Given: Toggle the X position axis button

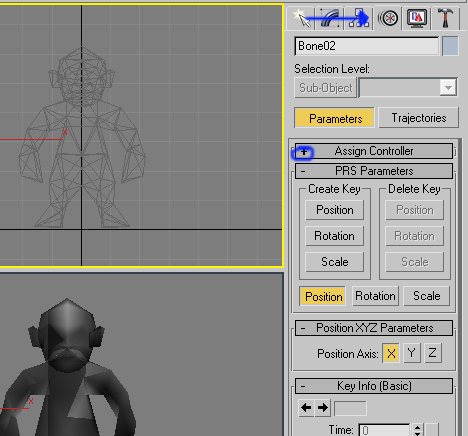Looking at the screenshot, I should 391,353.
